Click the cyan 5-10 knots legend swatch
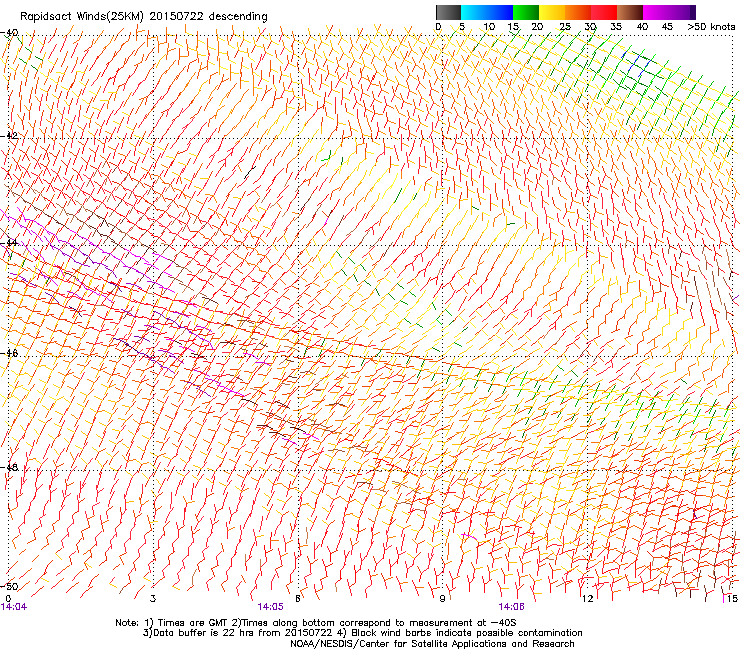Viewport: 740px width, 650px height. tap(474, 12)
